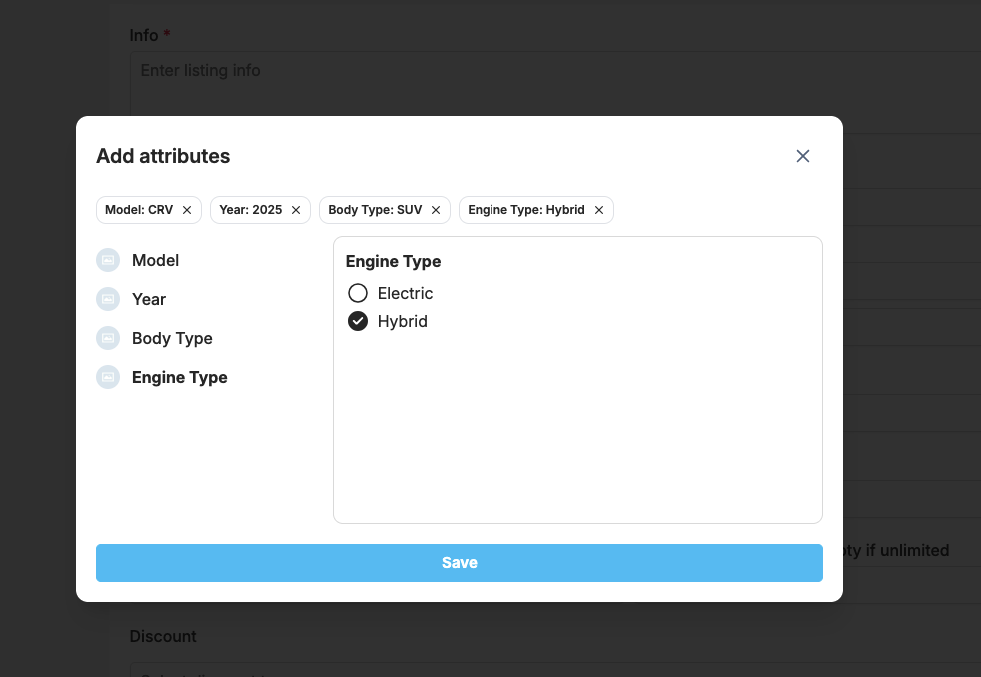
Task: Click the image icon beside Year
Action: (108, 299)
